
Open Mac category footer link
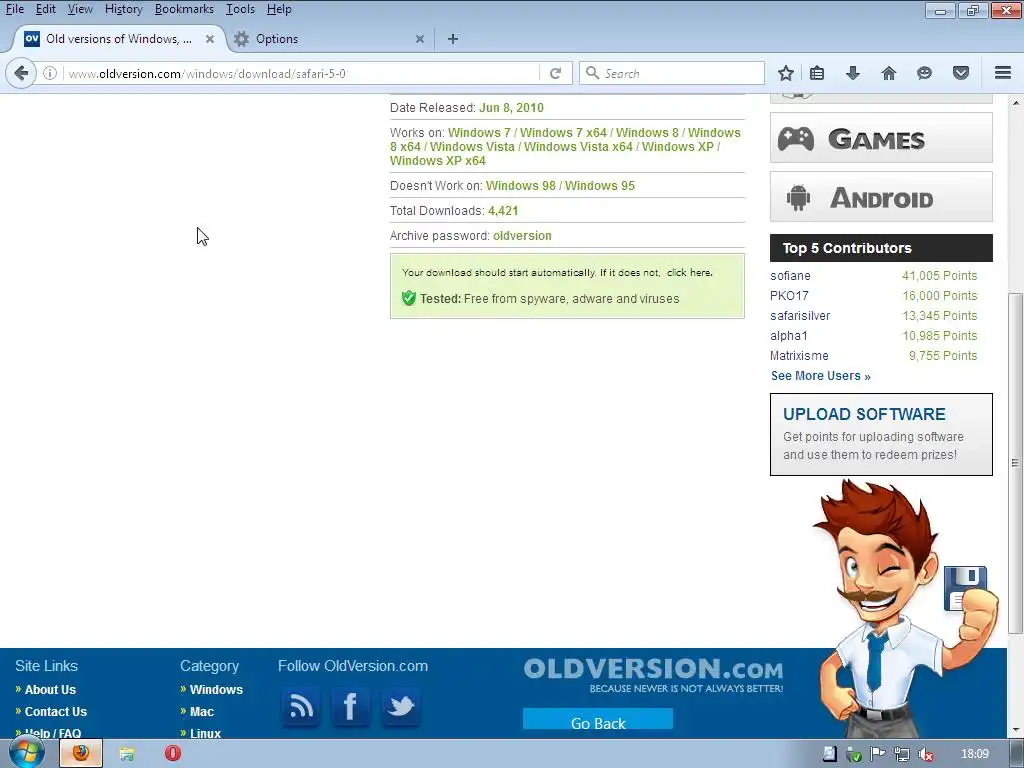tap(202, 712)
